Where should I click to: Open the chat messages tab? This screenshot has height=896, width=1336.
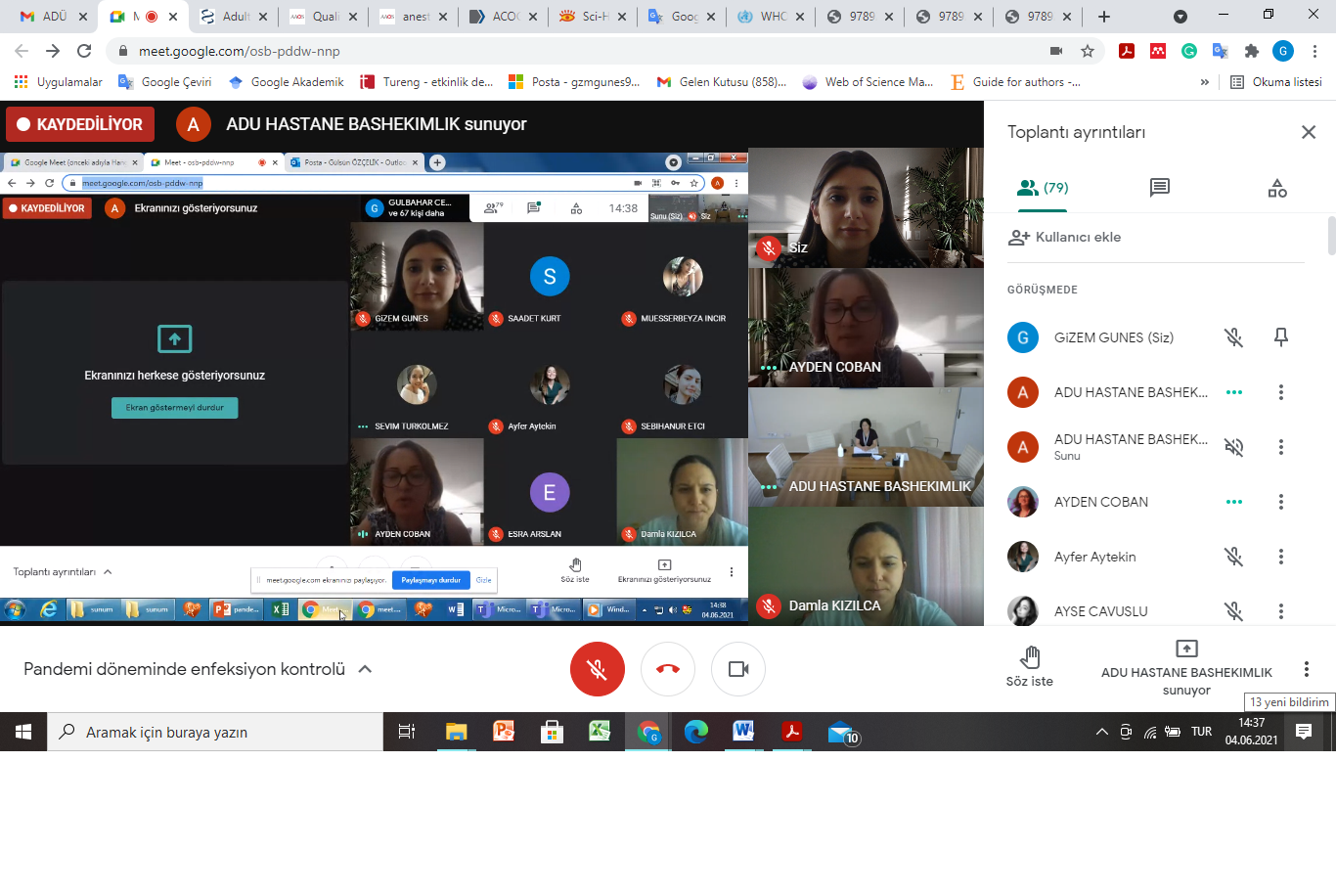(1159, 188)
